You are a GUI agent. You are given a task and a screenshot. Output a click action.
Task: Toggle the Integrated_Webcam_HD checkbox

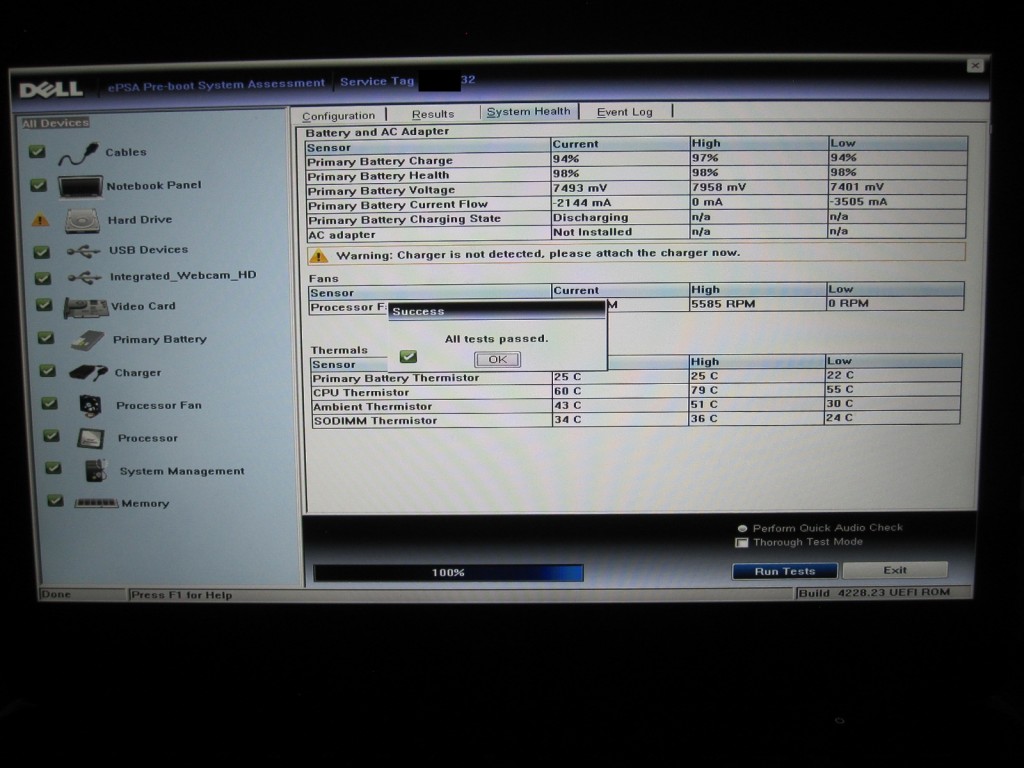click(43, 278)
